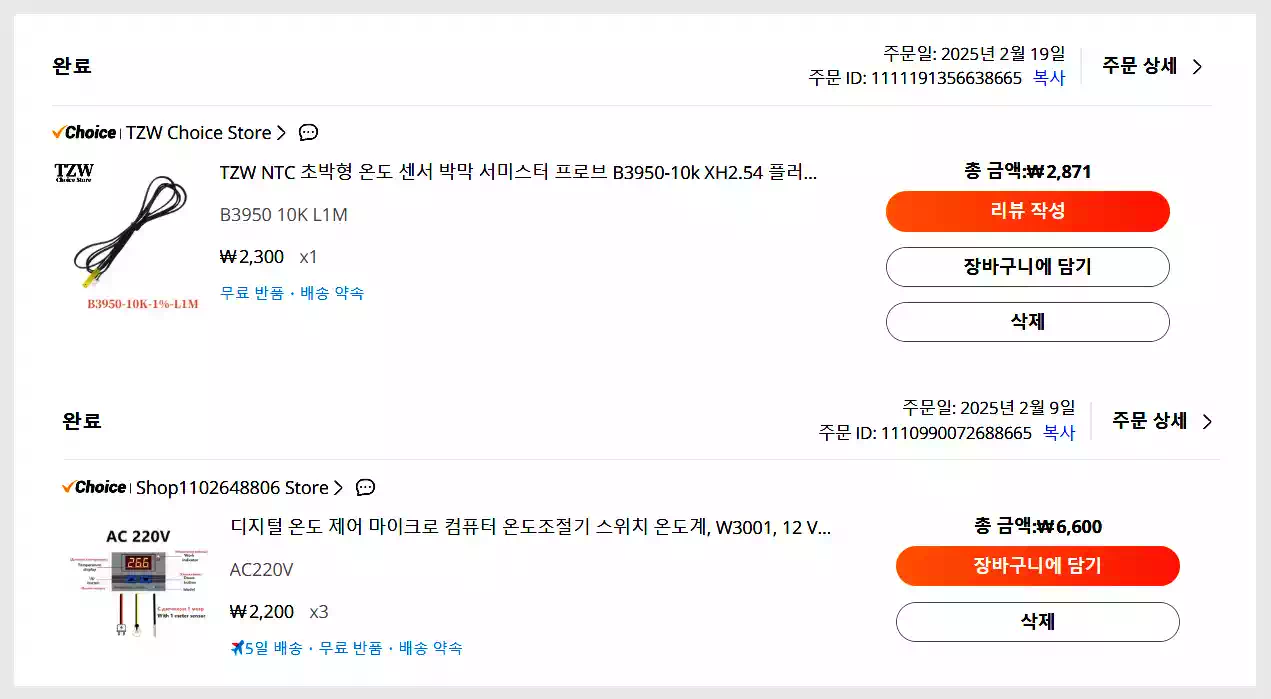This screenshot has height=699, width=1271.
Task: Click 장바구니에 담기 for the TZW sensor
Action: pyautogui.click(x=1027, y=267)
